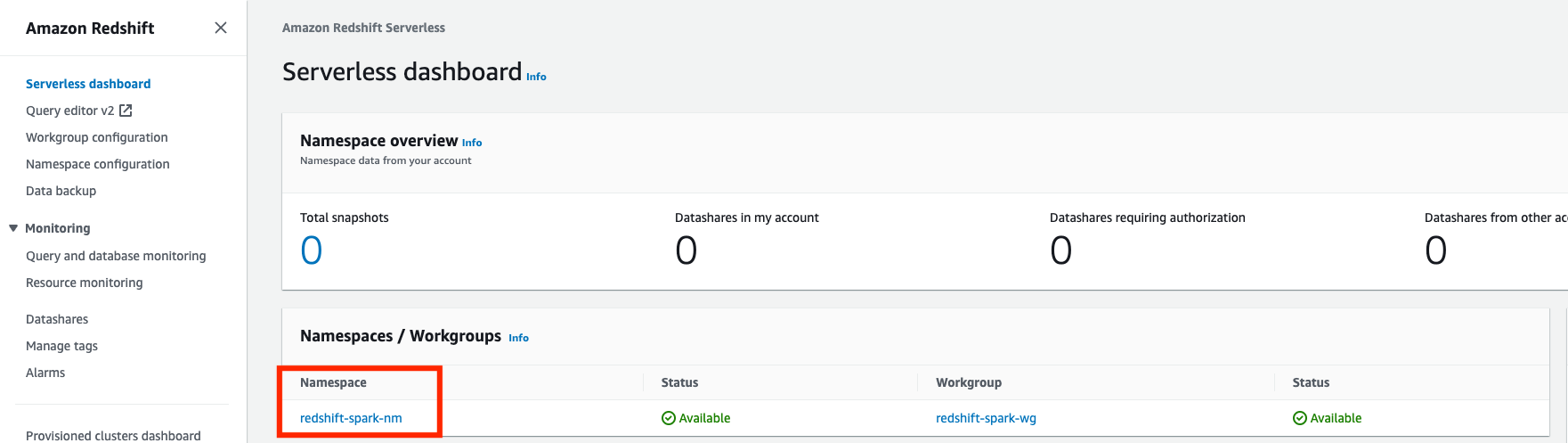This screenshot has height=443, width=1568.
Task: Open Query editor v2 link
Action: [70, 111]
